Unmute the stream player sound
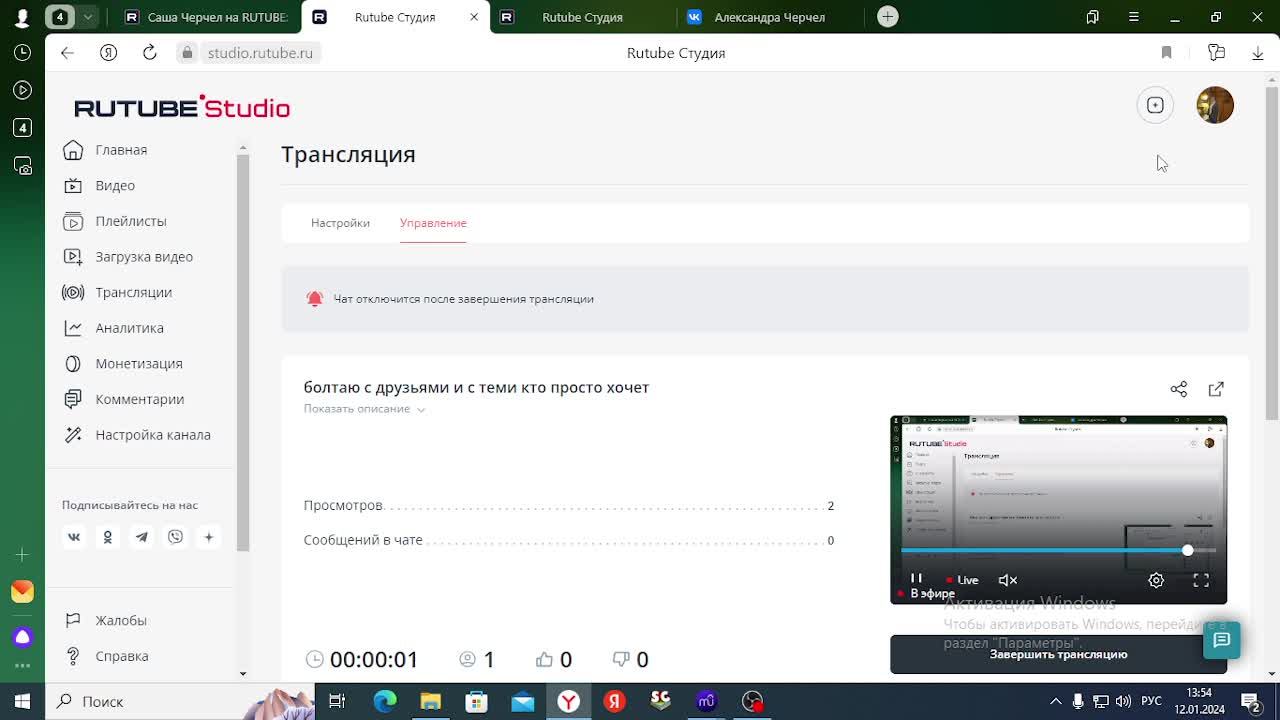The width and height of the screenshot is (1280, 720). click(1008, 580)
